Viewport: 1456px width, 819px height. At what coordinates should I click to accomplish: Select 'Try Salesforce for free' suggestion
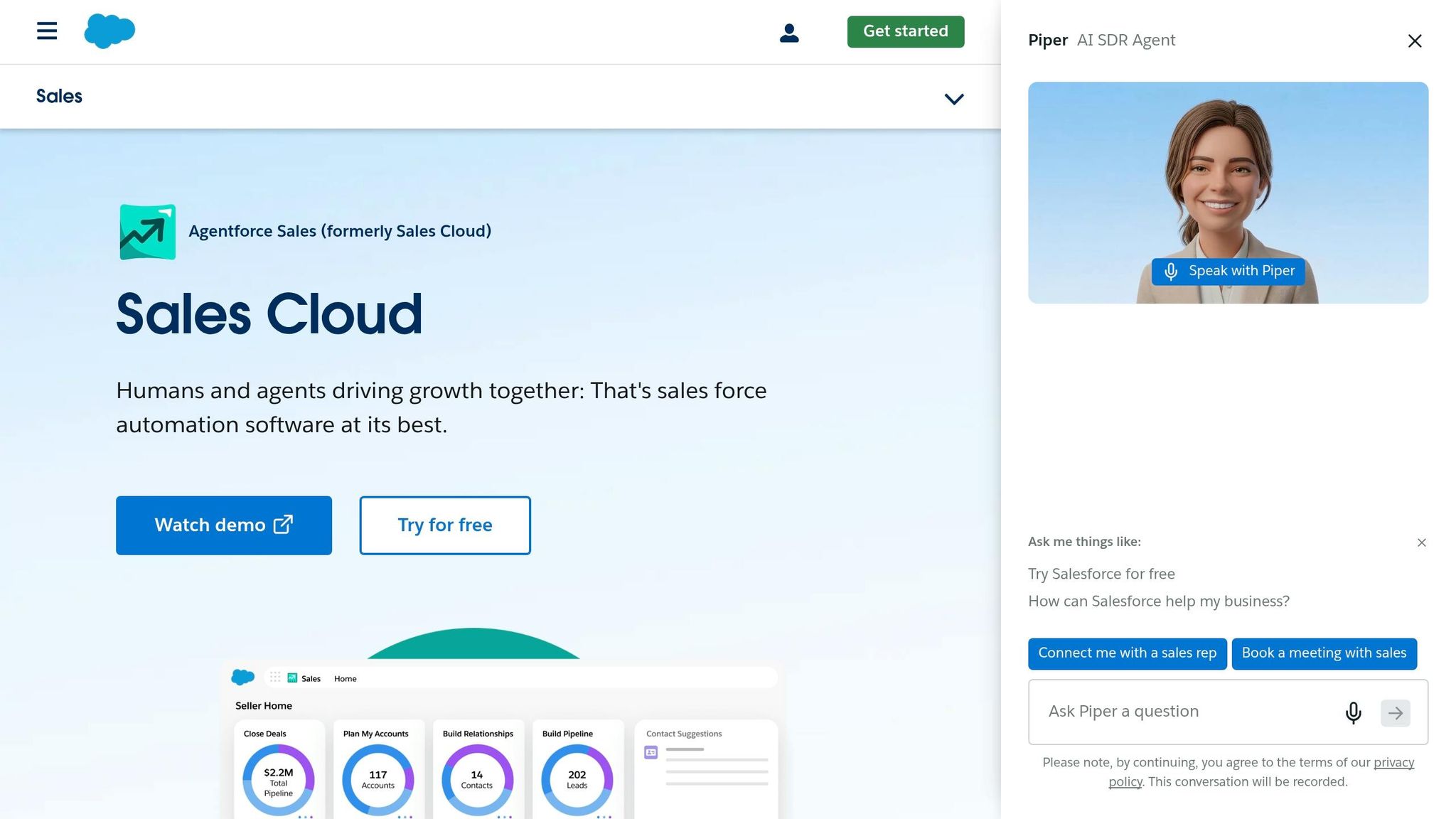1101,574
